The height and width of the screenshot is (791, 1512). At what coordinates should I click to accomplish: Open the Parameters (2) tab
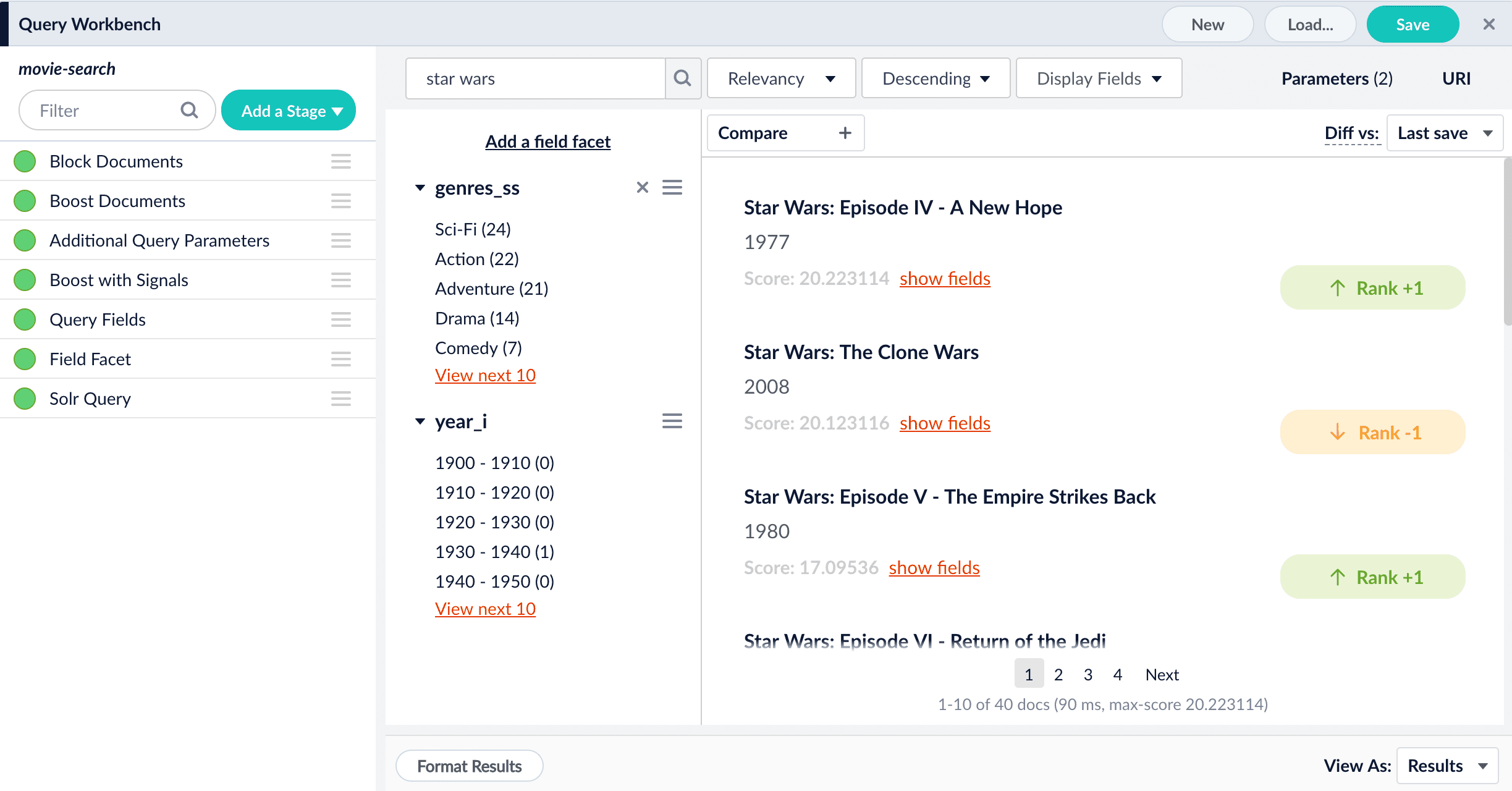click(1337, 78)
